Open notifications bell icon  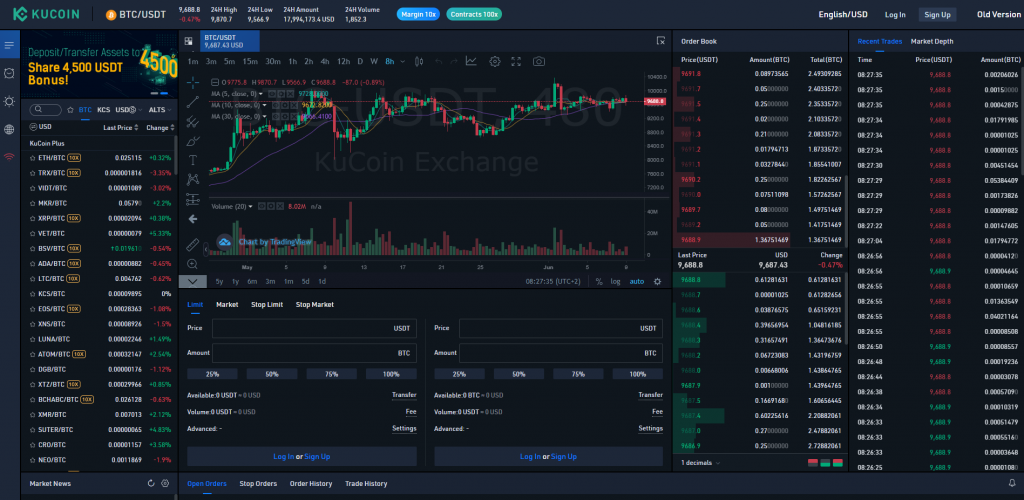click(1012, 484)
